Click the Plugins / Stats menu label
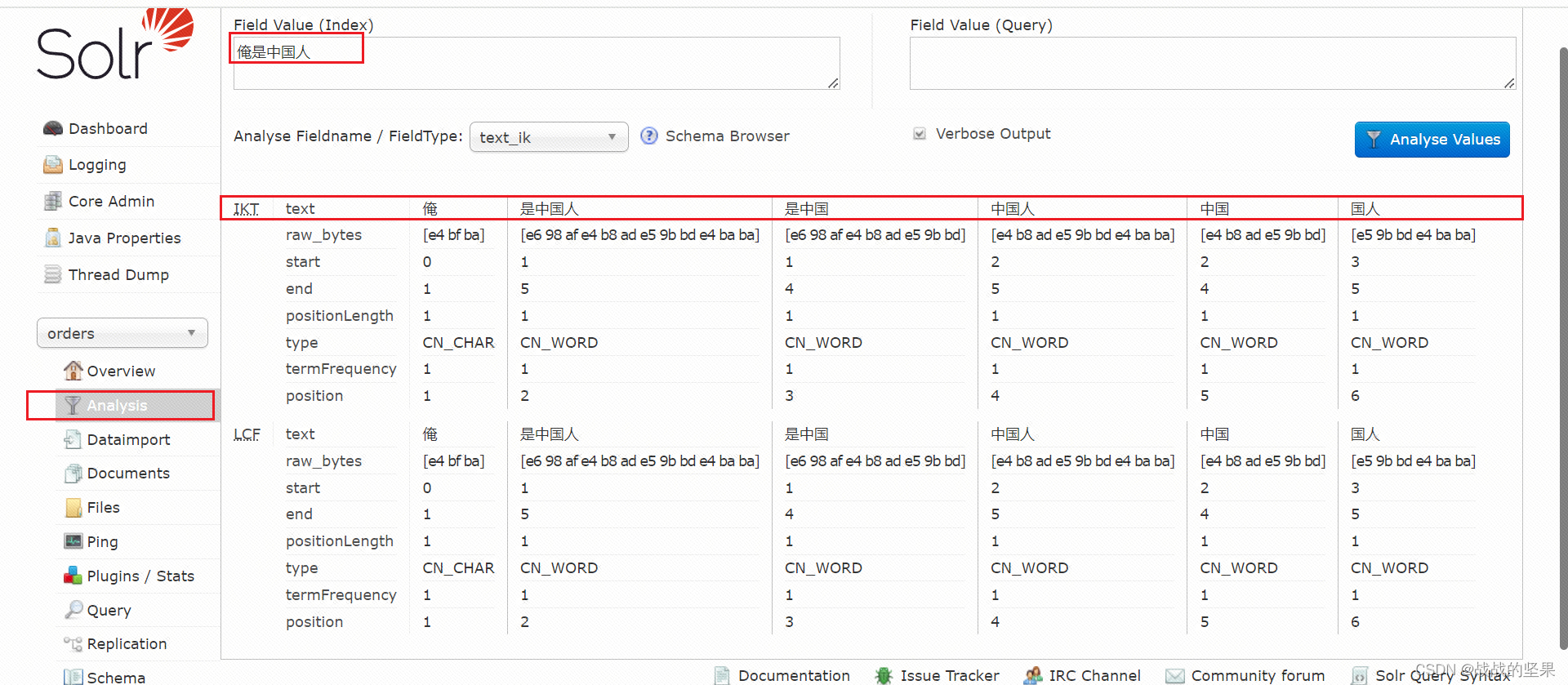 coord(140,576)
